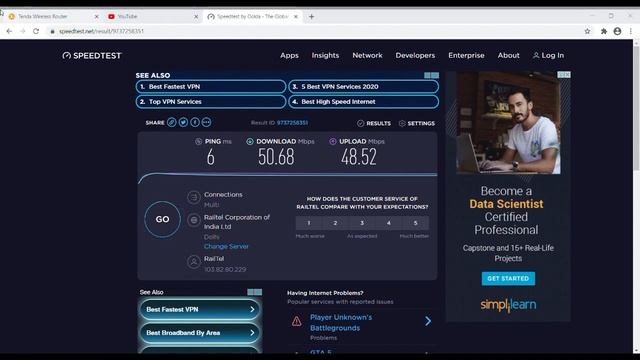Open Apps menu item

click(289, 55)
